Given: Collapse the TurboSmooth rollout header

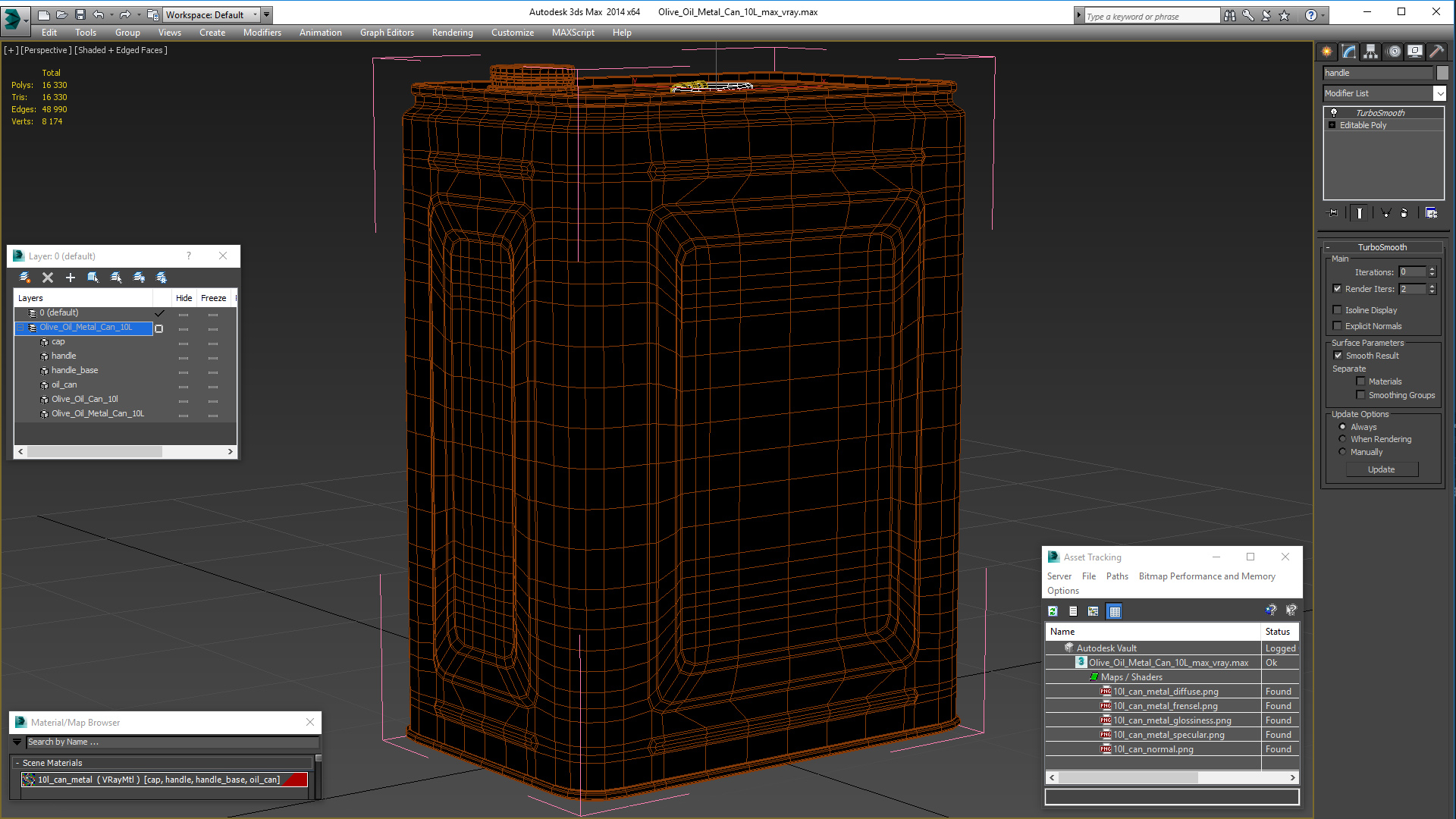Looking at the screenshot, I should 1382,247.
